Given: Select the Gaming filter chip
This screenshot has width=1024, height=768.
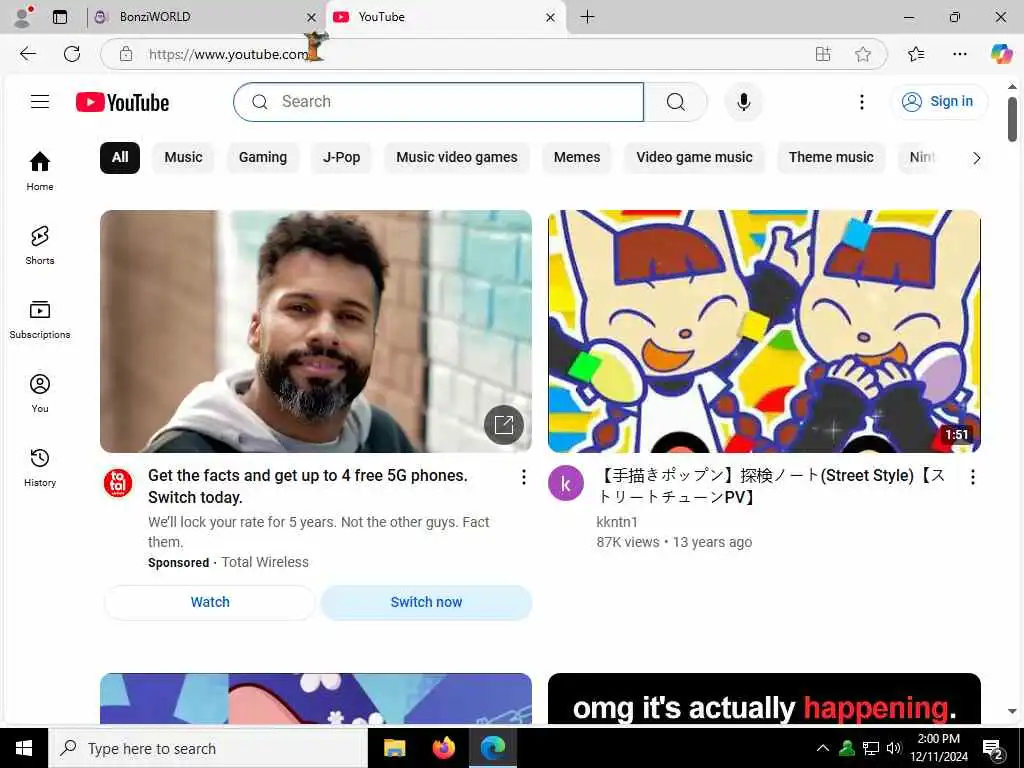Looking at the screenshot, I should 263,157.
